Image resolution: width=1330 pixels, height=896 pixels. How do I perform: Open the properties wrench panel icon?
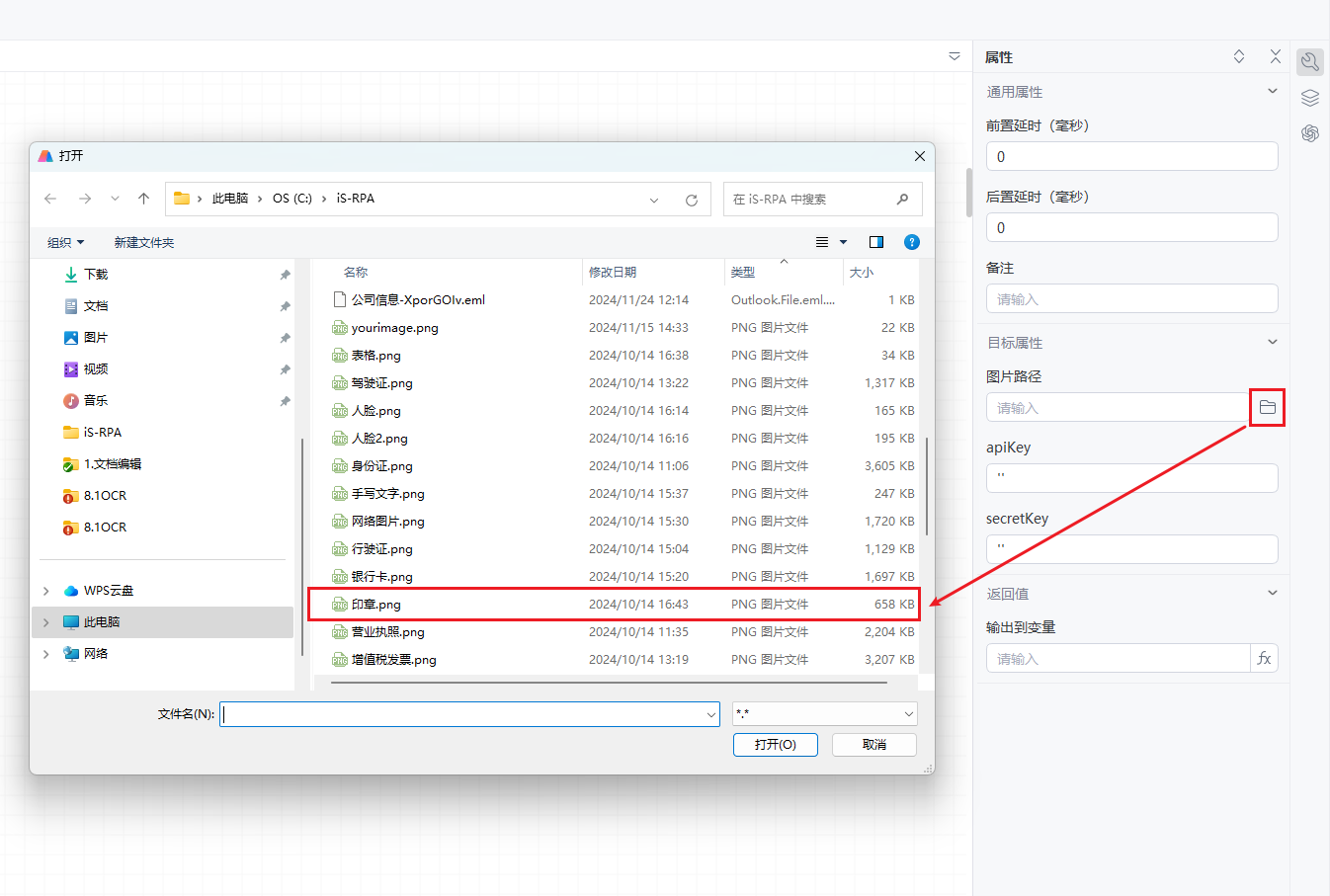[x=1310, y=62]
